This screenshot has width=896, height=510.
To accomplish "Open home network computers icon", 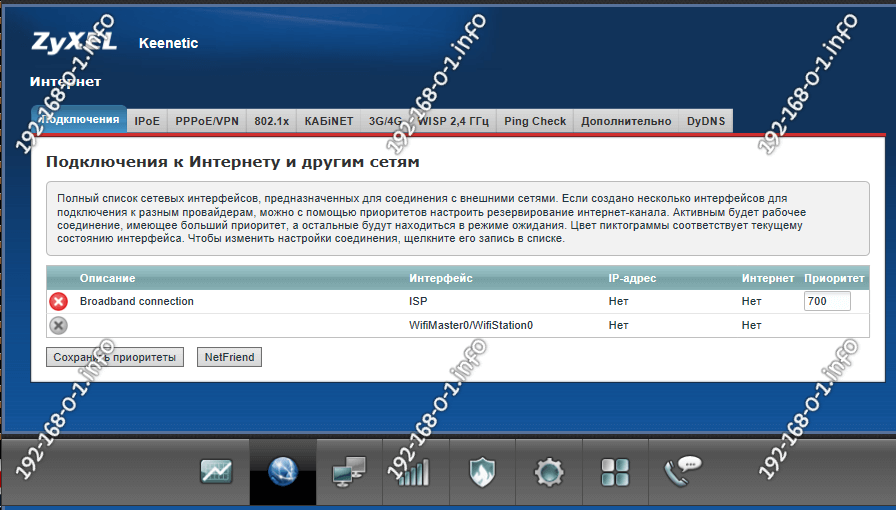I will click(349, 471).
